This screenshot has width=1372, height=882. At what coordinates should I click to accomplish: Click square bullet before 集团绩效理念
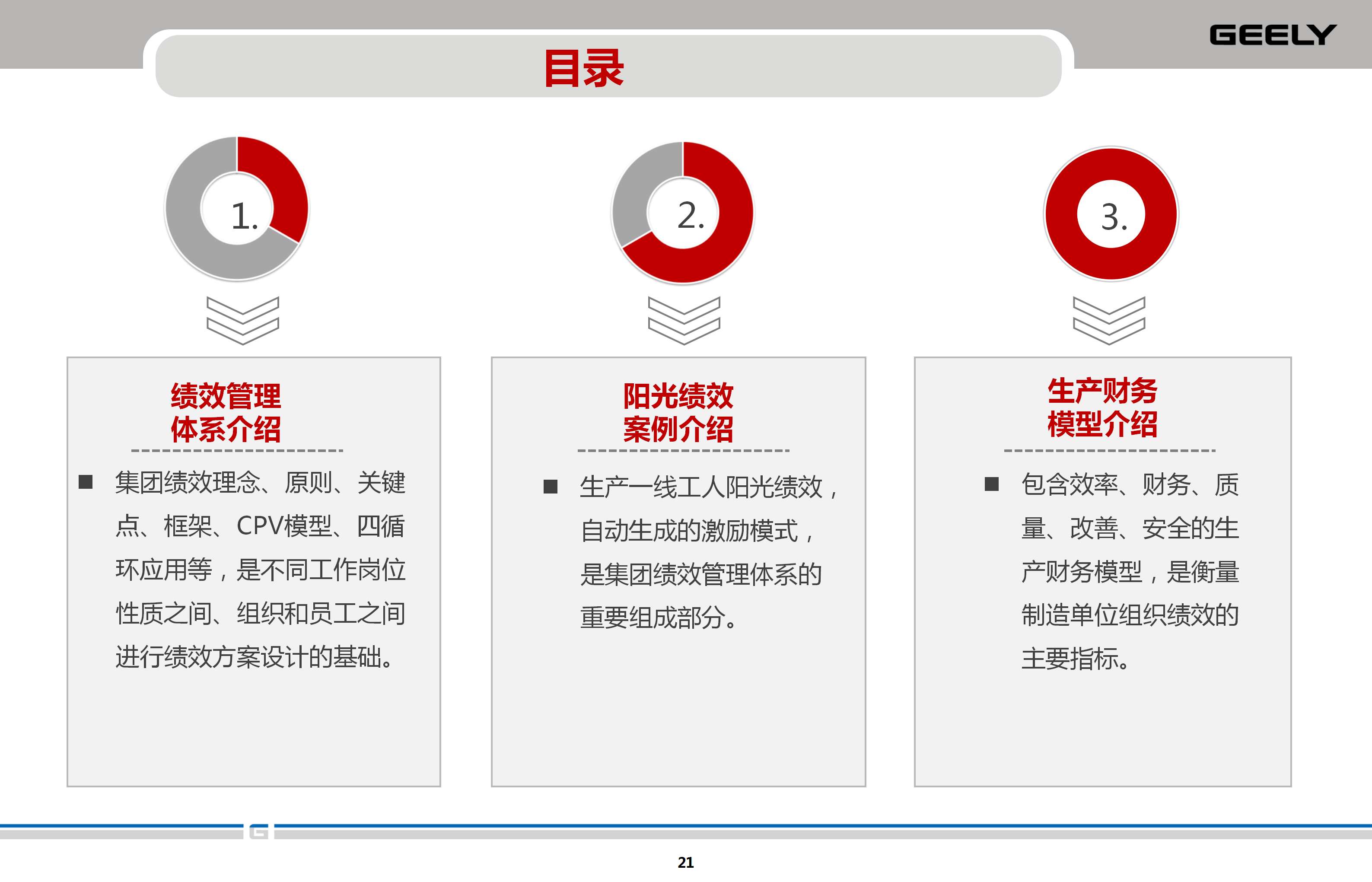tap(86, 482)
